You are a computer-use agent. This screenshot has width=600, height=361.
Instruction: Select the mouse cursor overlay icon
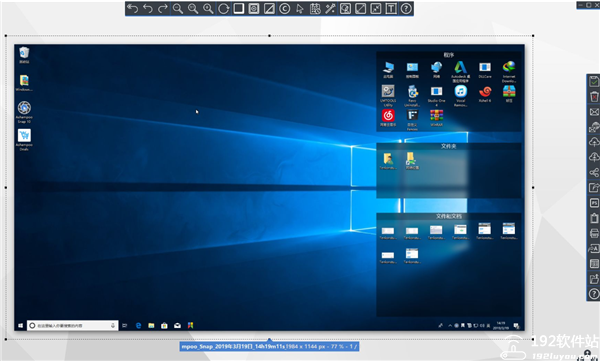click(300, 8)
